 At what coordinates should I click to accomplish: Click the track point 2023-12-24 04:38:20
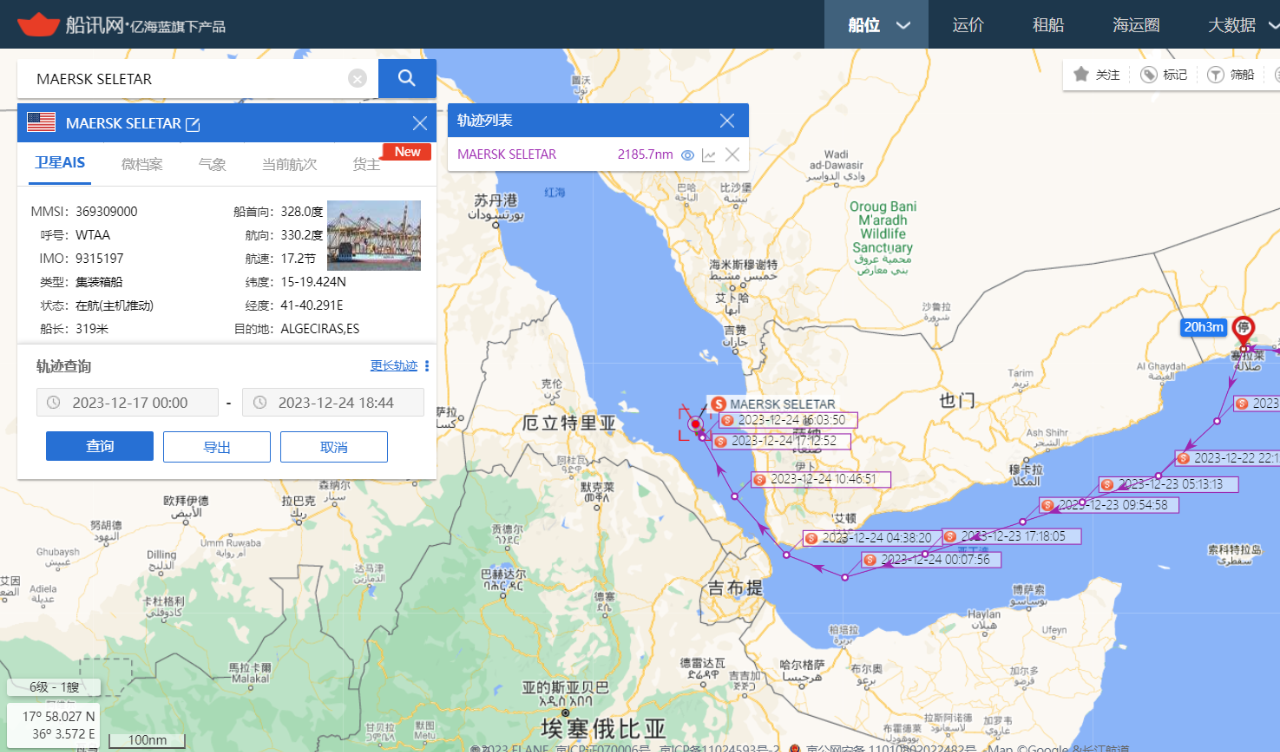point(873,538)
